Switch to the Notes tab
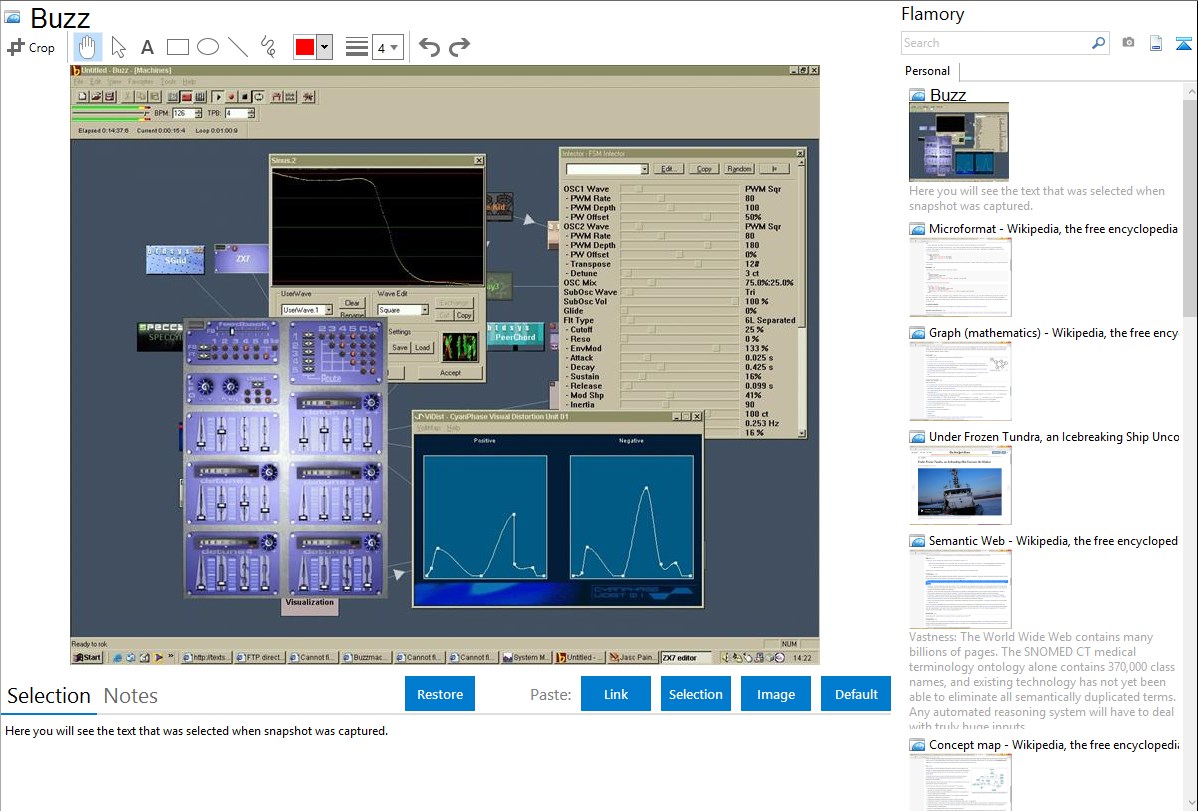The image size is (1198, 811). [x=130, y=696]
